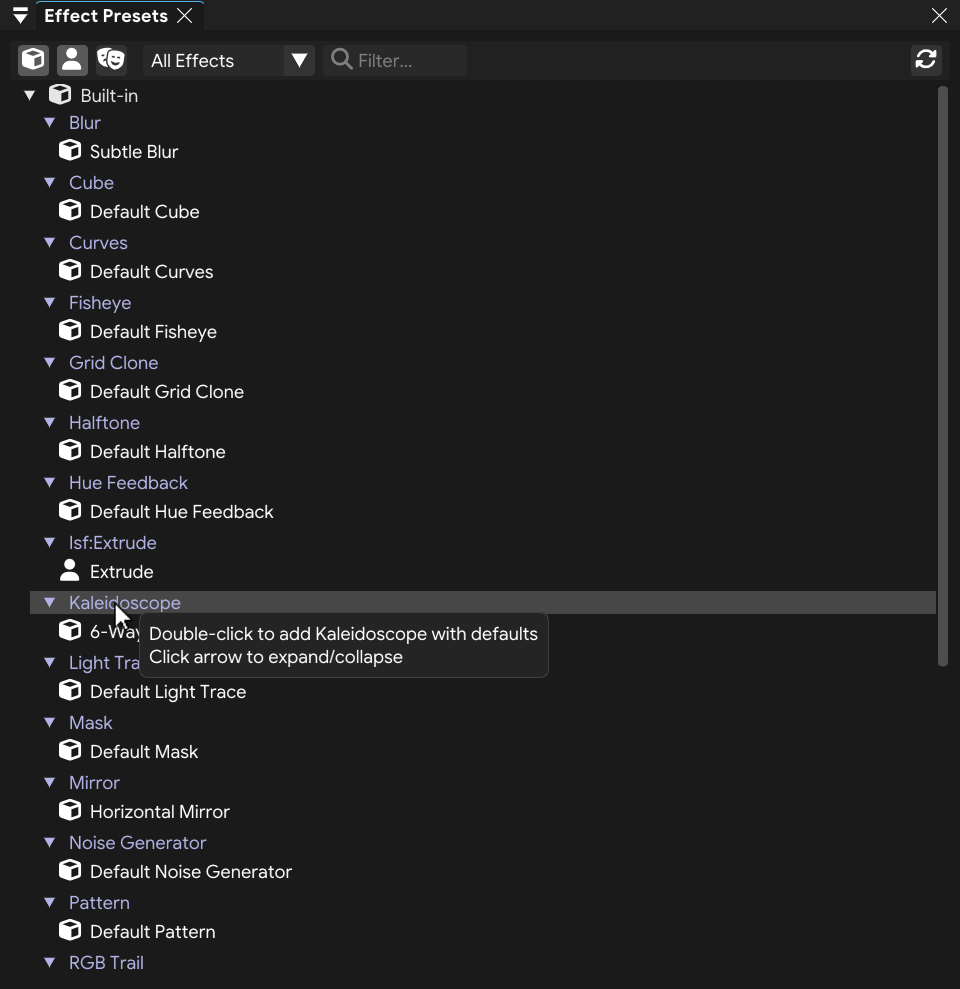Viewport: 960px width, 989px height.
Task: Collapse the Blur category arrow
Action: (x=50, y=122)
